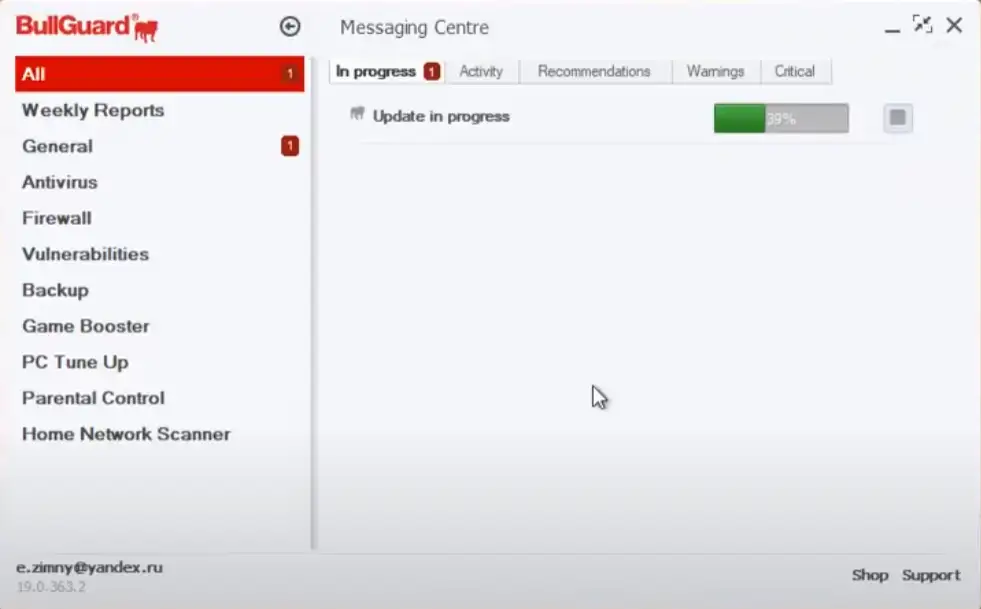Close the Messaging Centre window
Viewport: 981px width, 609px height.
click(x=954, y=26)
